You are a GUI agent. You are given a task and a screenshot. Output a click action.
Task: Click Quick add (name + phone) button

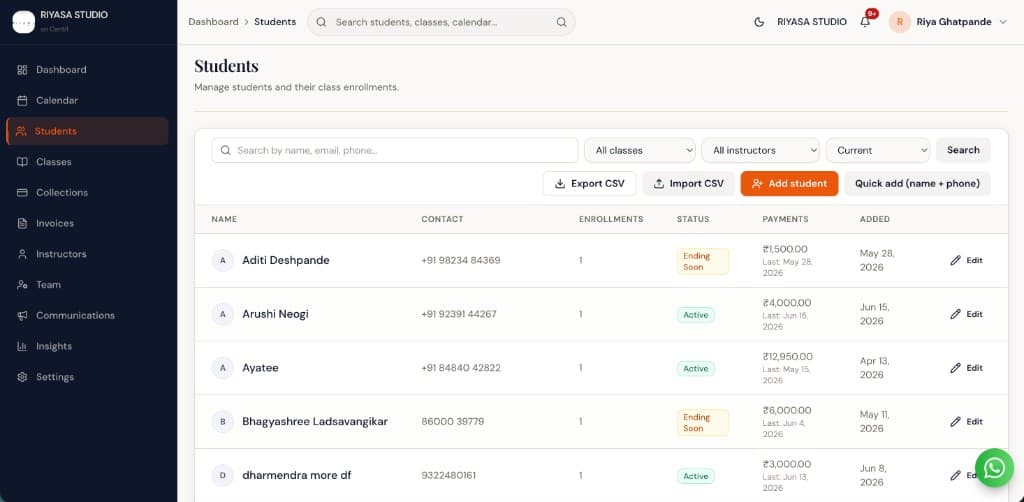(918, 183)
